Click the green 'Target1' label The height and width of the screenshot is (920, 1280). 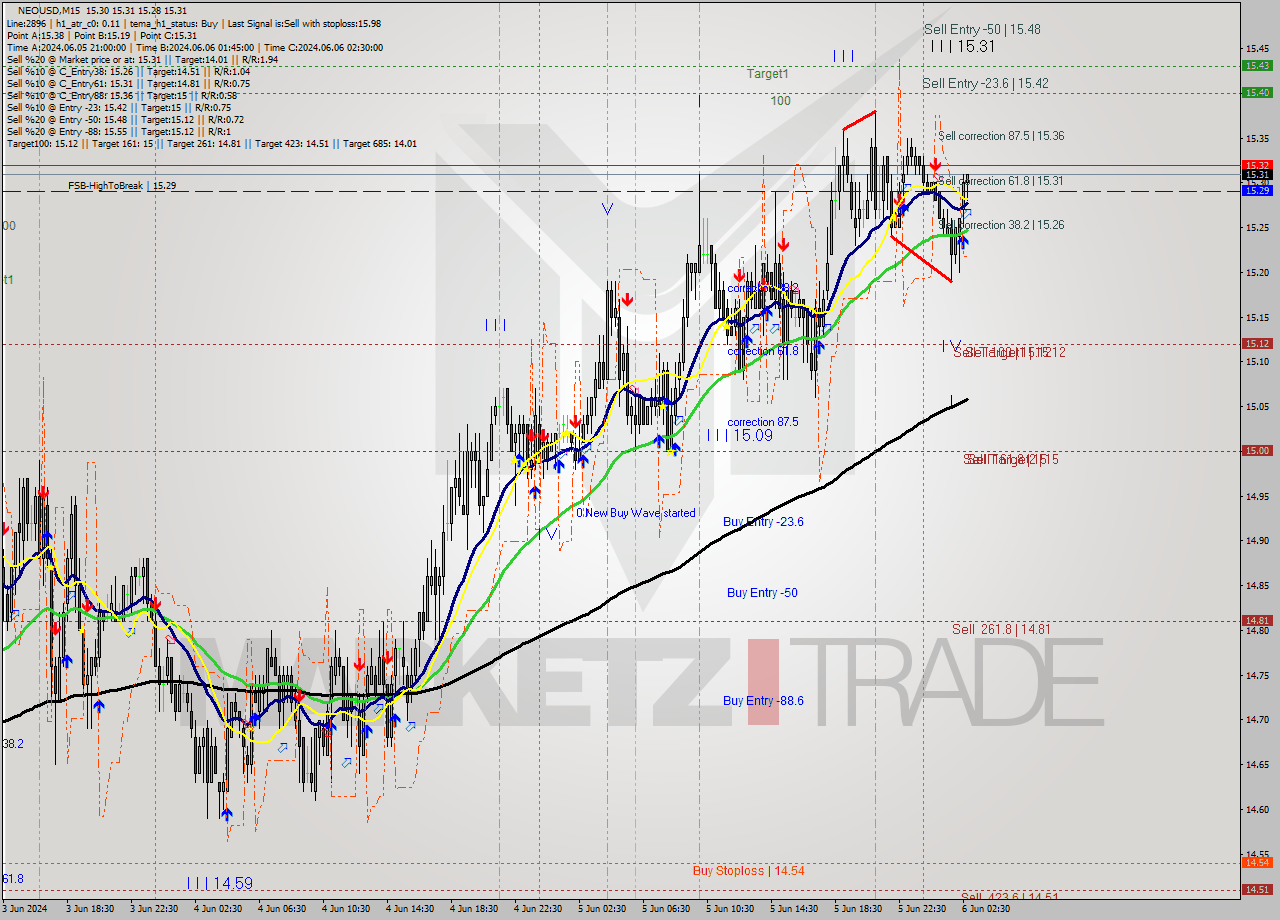pos(767,74)
